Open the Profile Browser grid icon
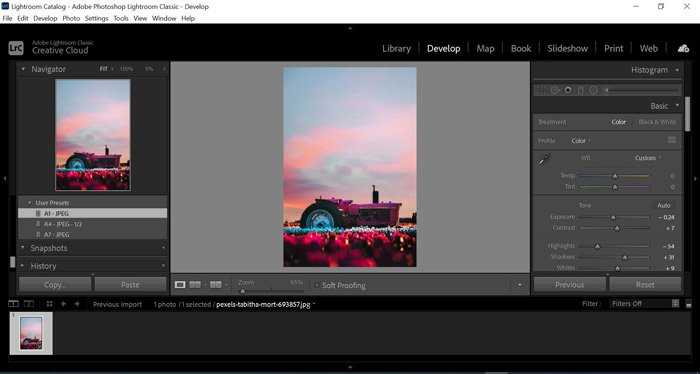 [672, 140]
